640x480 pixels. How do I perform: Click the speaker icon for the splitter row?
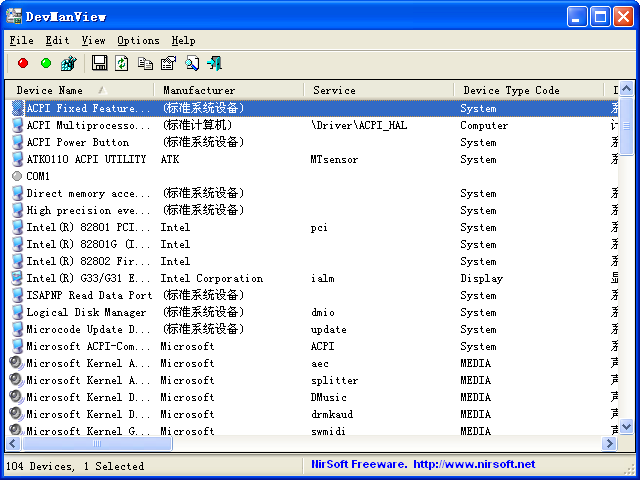[16, 380]
